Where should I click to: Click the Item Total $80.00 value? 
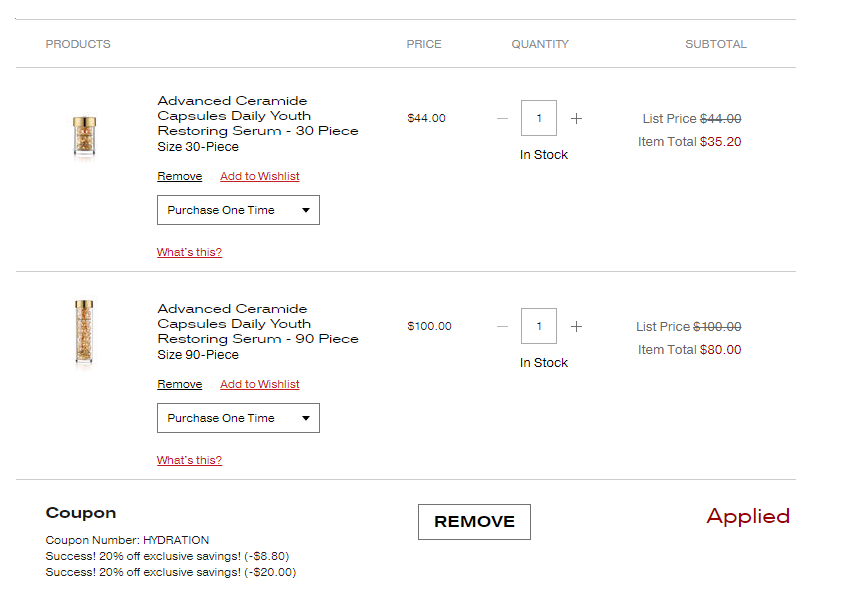[720, 350]
